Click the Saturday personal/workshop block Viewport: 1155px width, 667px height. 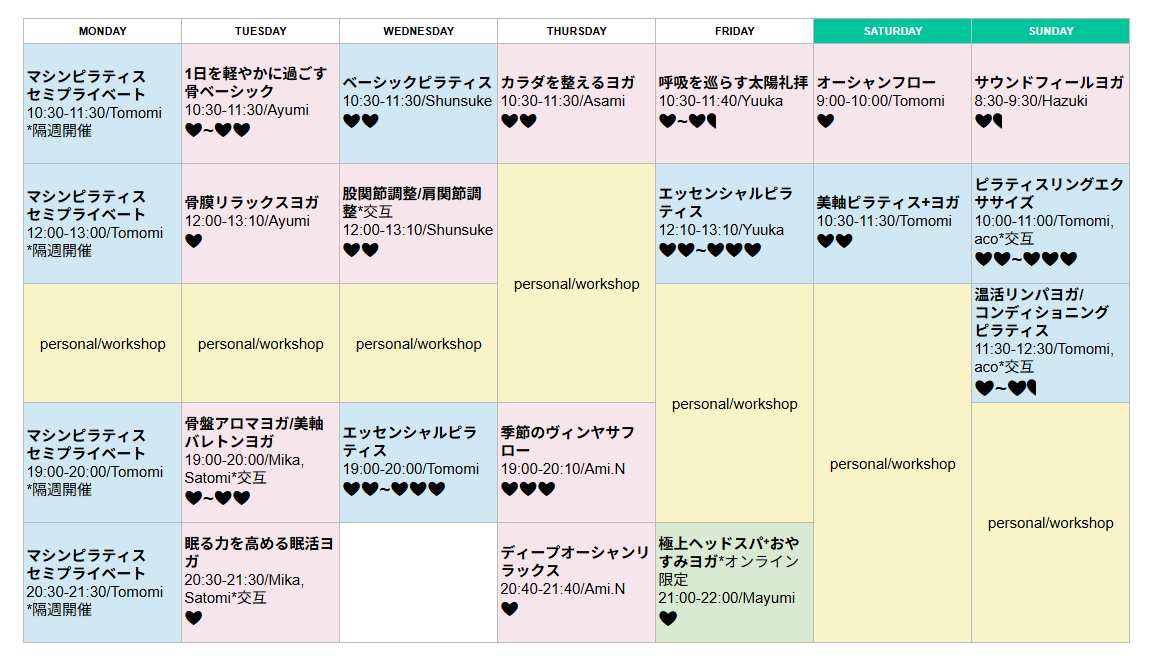pos(893,463)
